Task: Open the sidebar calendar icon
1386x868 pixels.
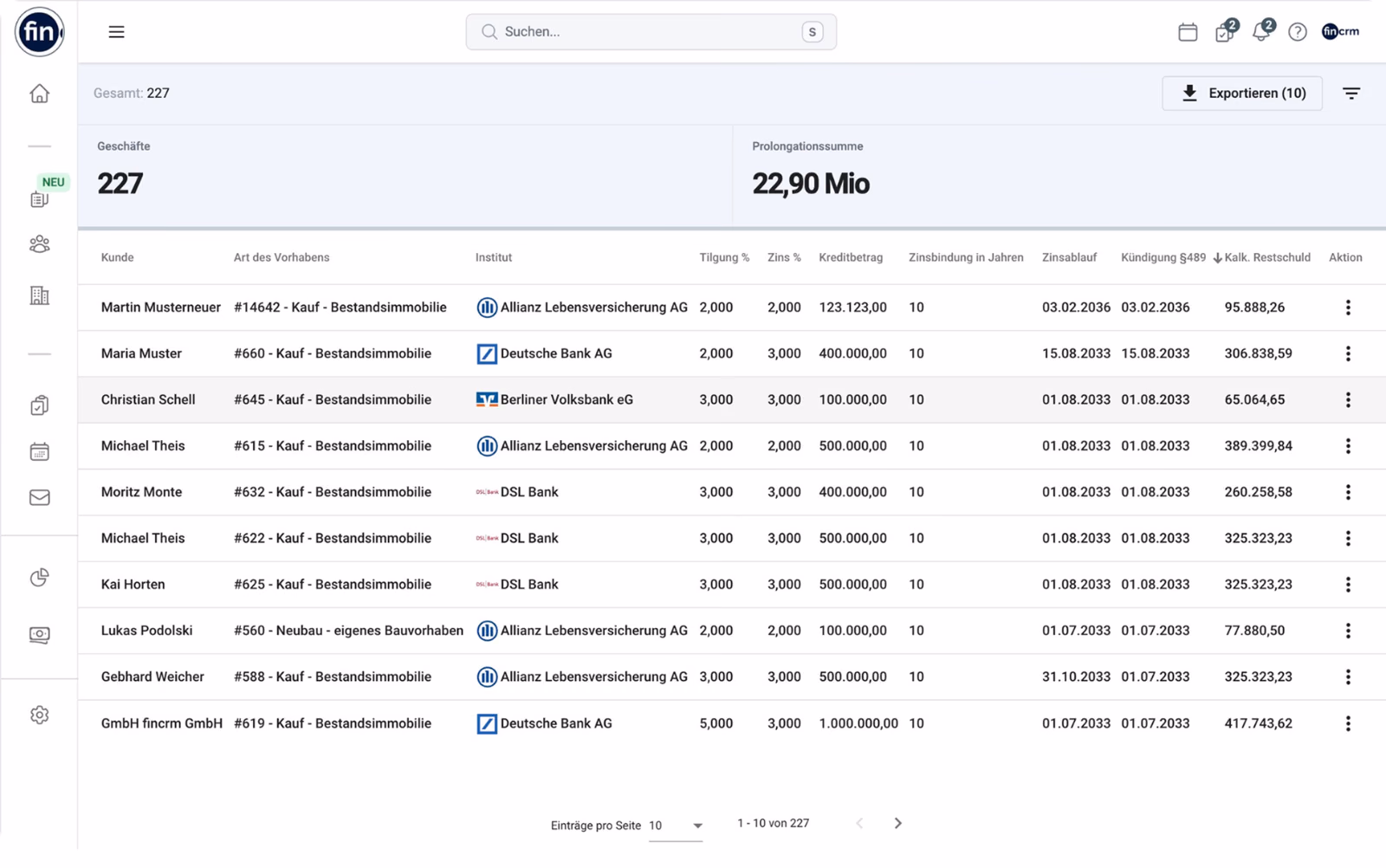Action: tap(40, 451)
